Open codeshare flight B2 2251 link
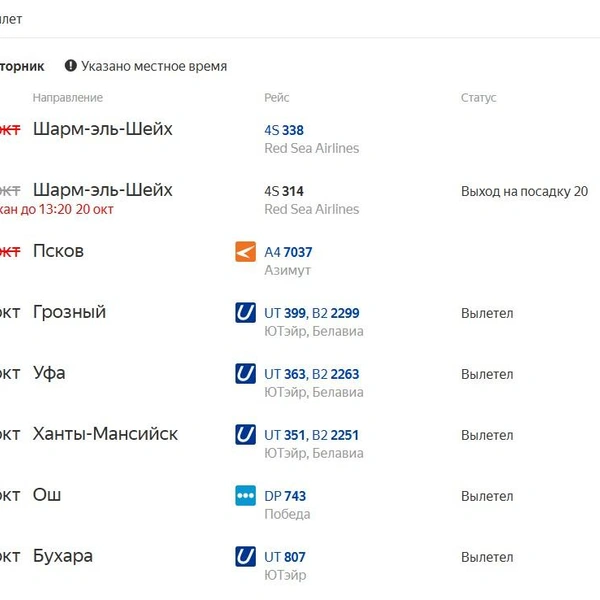 (335, 435)
